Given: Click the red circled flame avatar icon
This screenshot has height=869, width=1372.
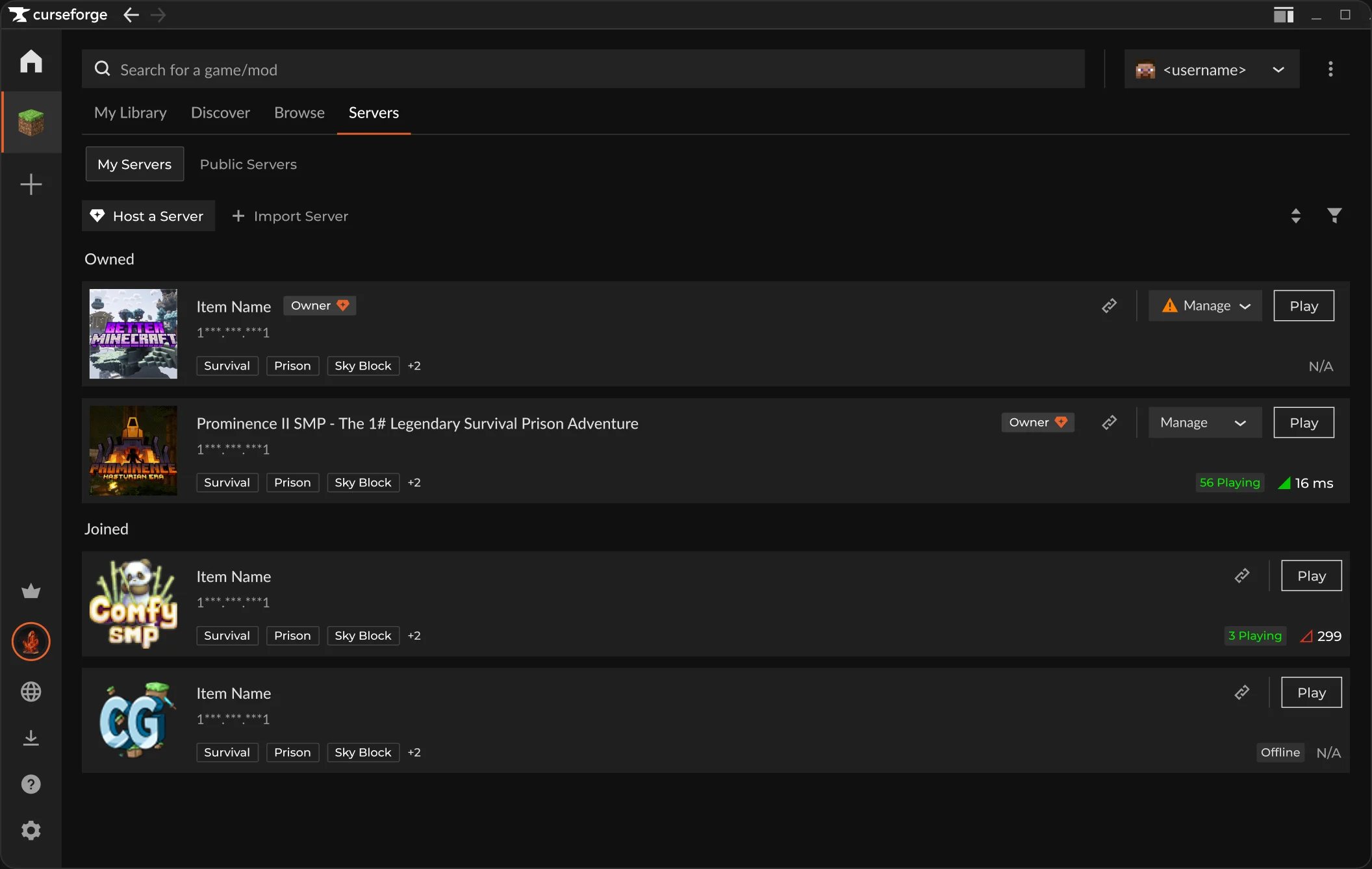Looking at the screenshot, I should tap(31, 642).
